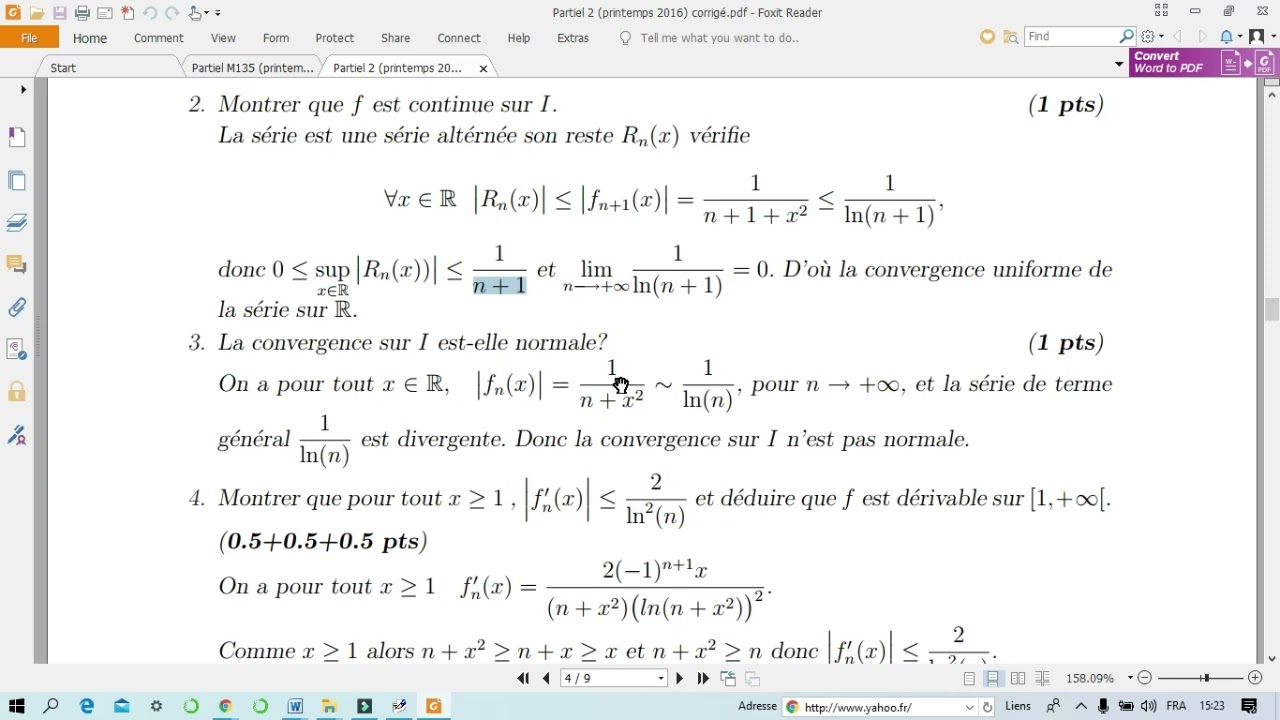
Task: Enable single page view mode
Action: [969, 678]
